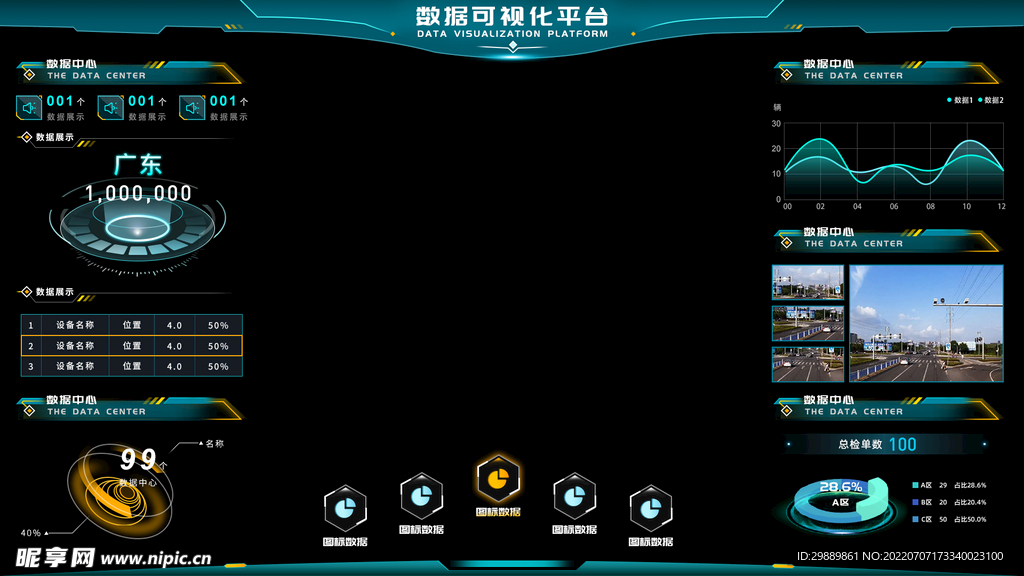Open the middle small traffic camera thumbnail
The image size is (1024, 576).
tap(808, 323)
